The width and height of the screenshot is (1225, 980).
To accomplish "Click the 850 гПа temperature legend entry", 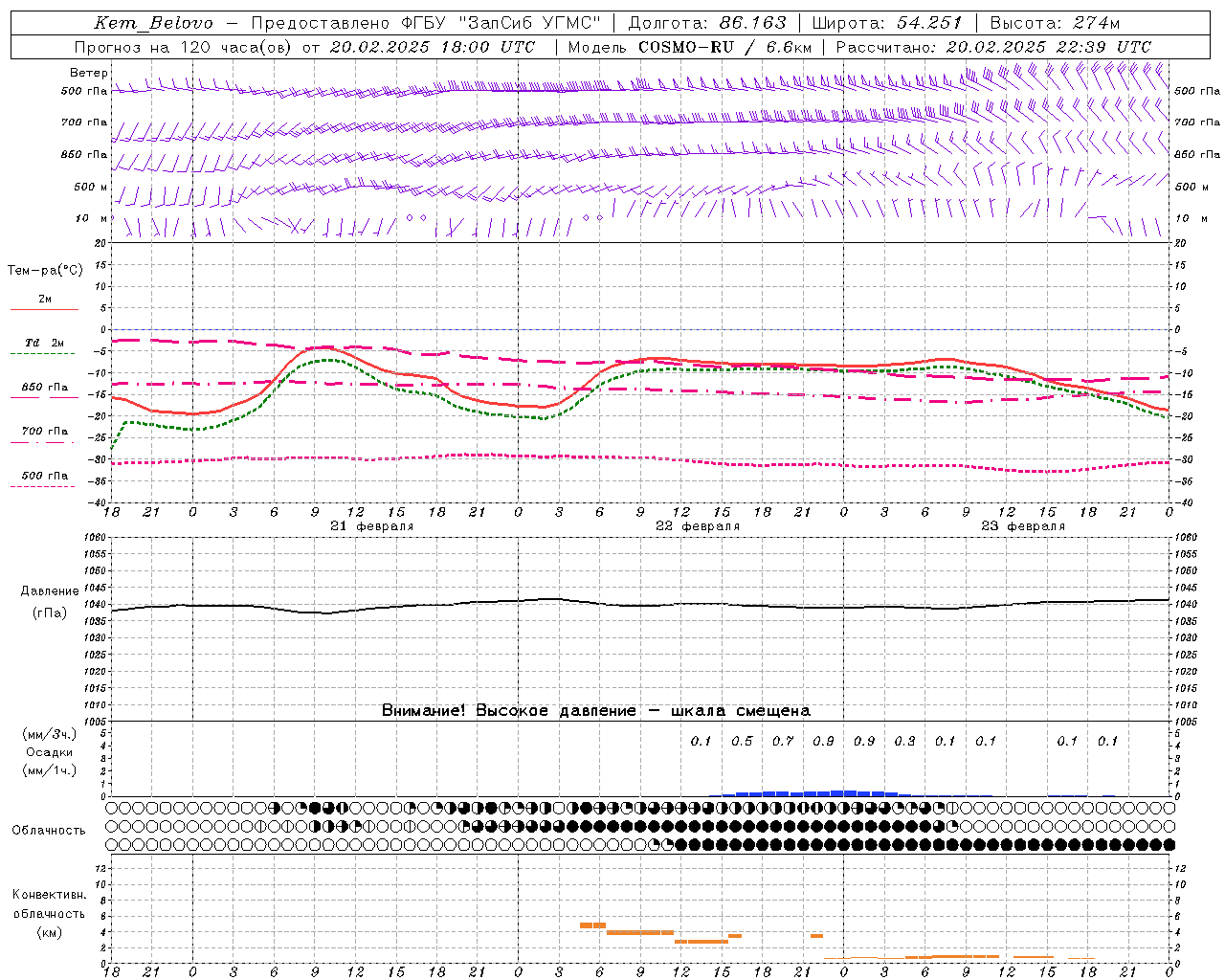I will tap(45, 388).
